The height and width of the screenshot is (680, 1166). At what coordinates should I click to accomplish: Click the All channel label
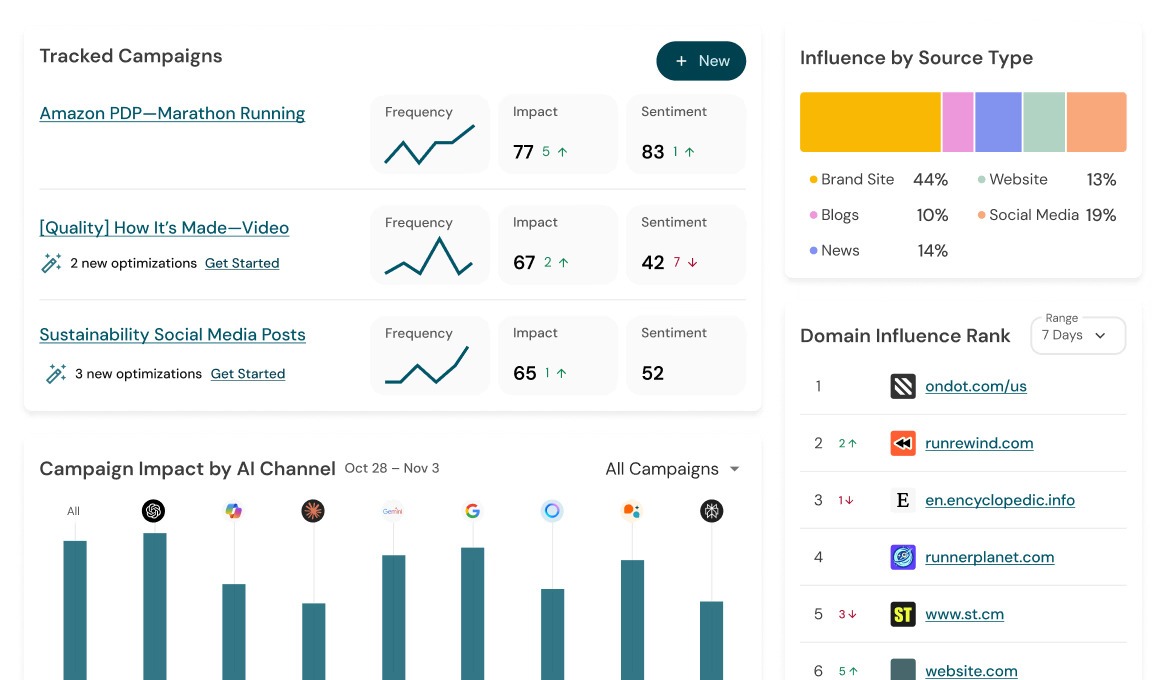(73, 511)
